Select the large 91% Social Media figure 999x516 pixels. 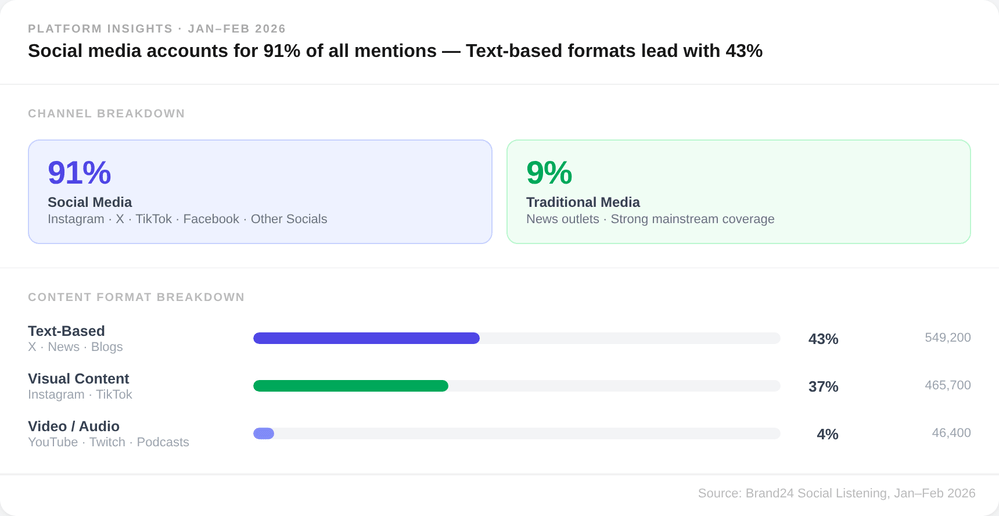coord(79,173)
